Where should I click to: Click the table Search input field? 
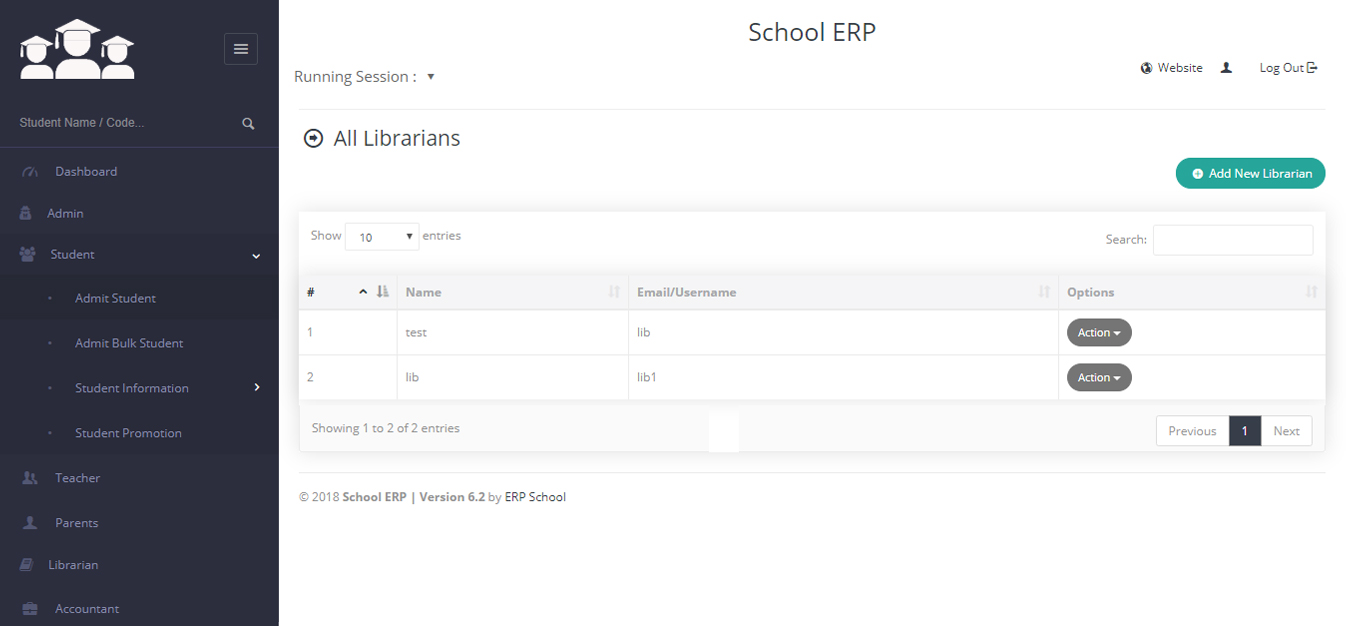(1232, 240)
